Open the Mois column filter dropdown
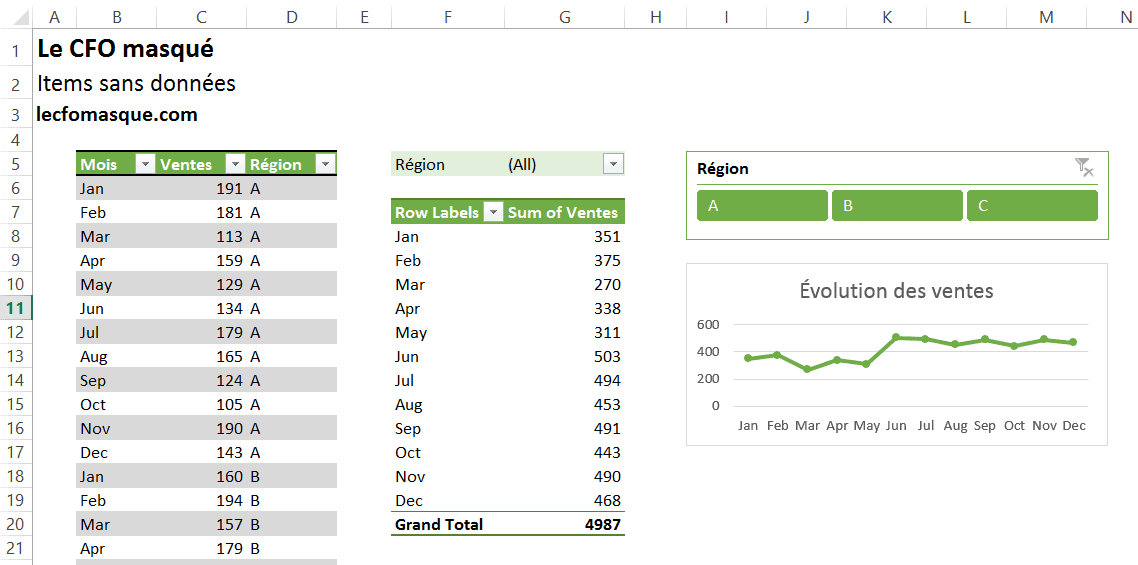Image resolution: width=1138 pixels, height=565 pixels. click(x=144, y=165)
